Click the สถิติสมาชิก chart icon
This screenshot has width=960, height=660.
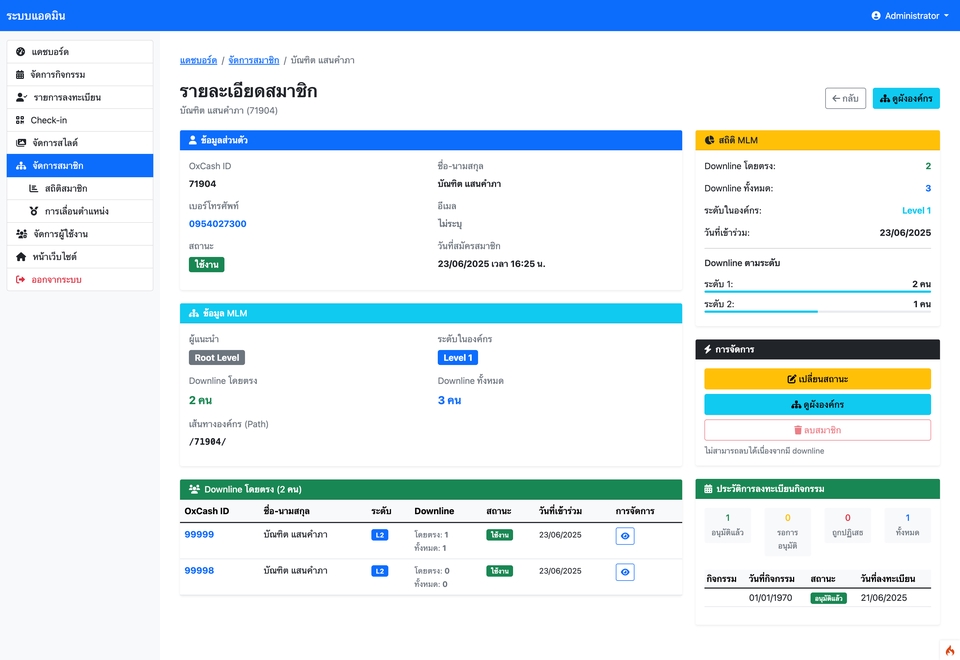click(x=34, y=189)
